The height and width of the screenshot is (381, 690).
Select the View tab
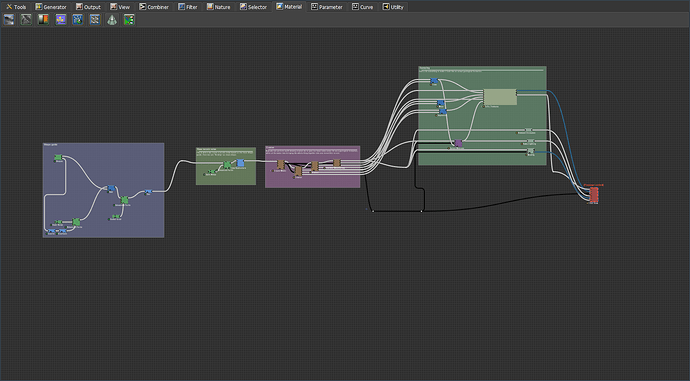tap(120, 7)
